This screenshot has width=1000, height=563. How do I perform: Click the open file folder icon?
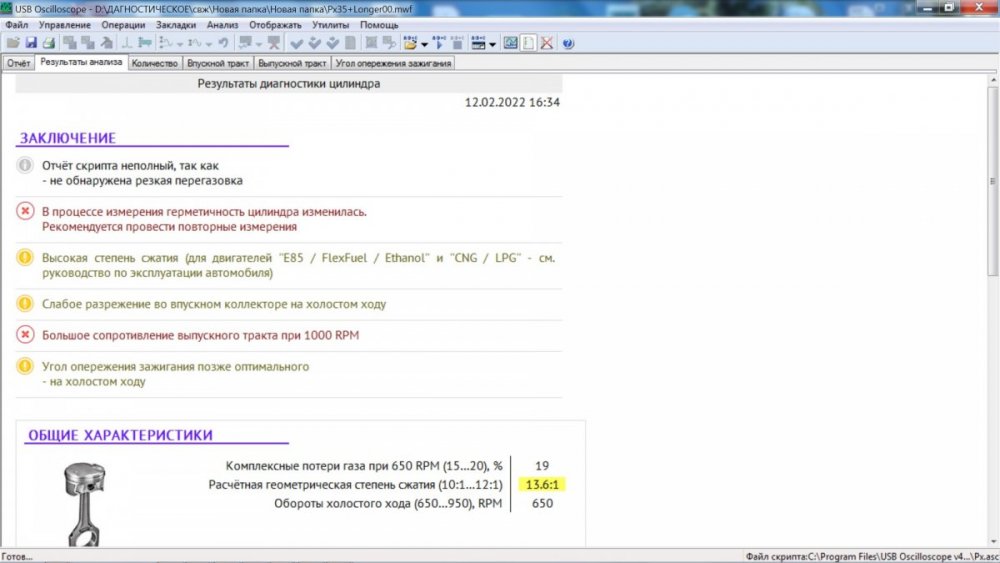coord(13,43)
